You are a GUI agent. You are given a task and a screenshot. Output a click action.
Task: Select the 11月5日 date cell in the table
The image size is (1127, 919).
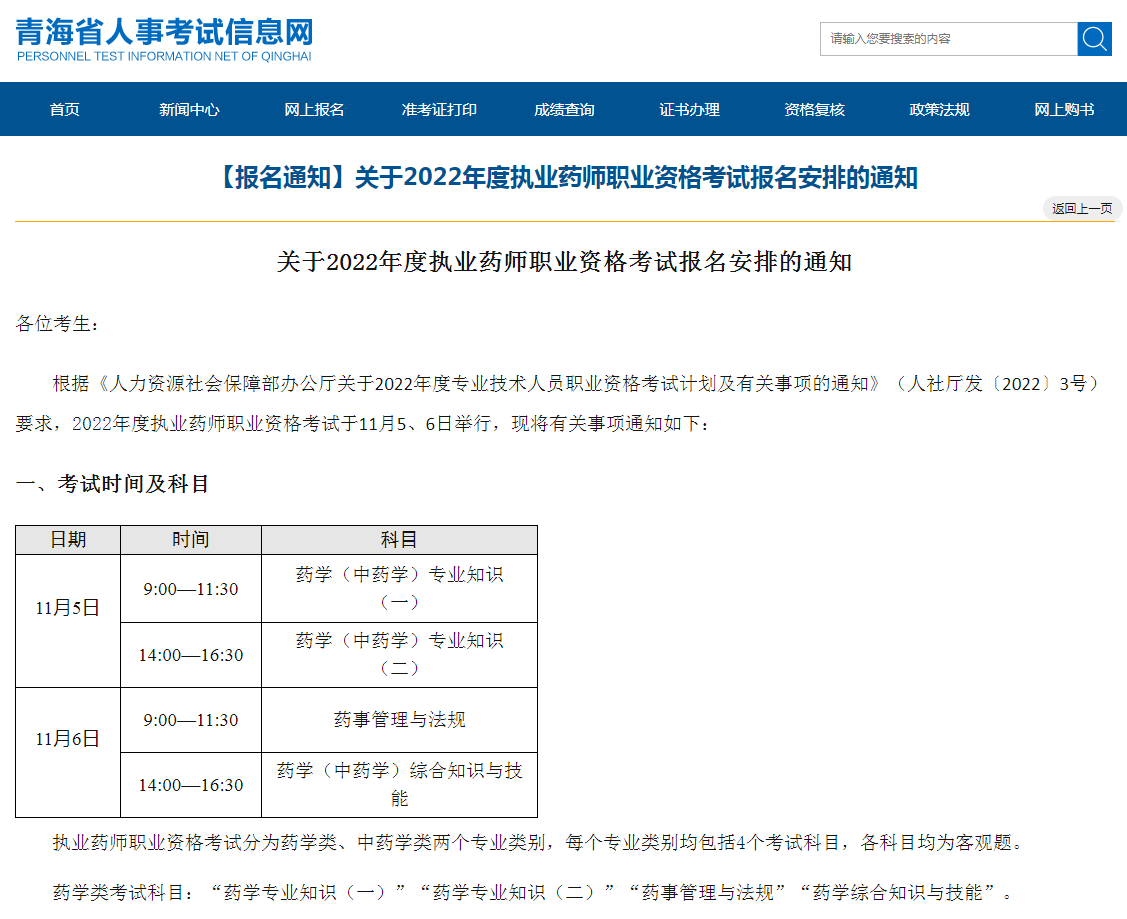click(68, 607)
